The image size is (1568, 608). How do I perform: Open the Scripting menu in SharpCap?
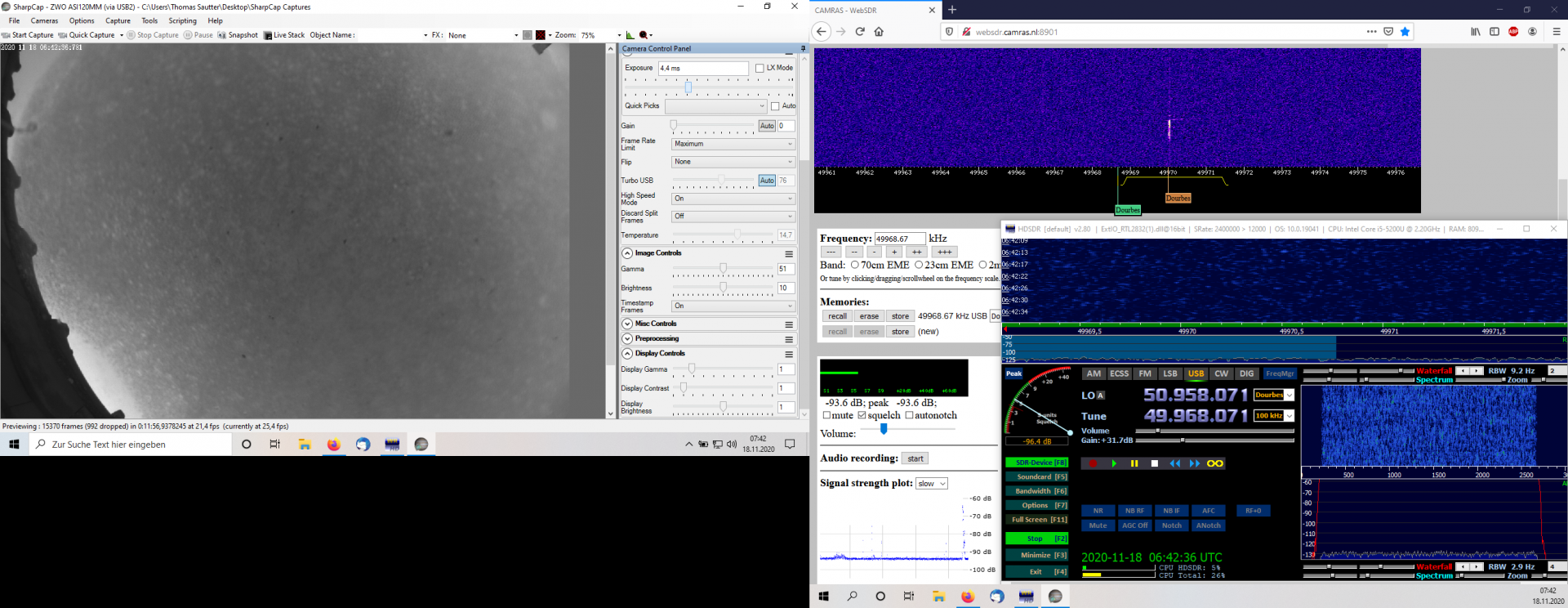pyautogui.click(x=182, y=21)
